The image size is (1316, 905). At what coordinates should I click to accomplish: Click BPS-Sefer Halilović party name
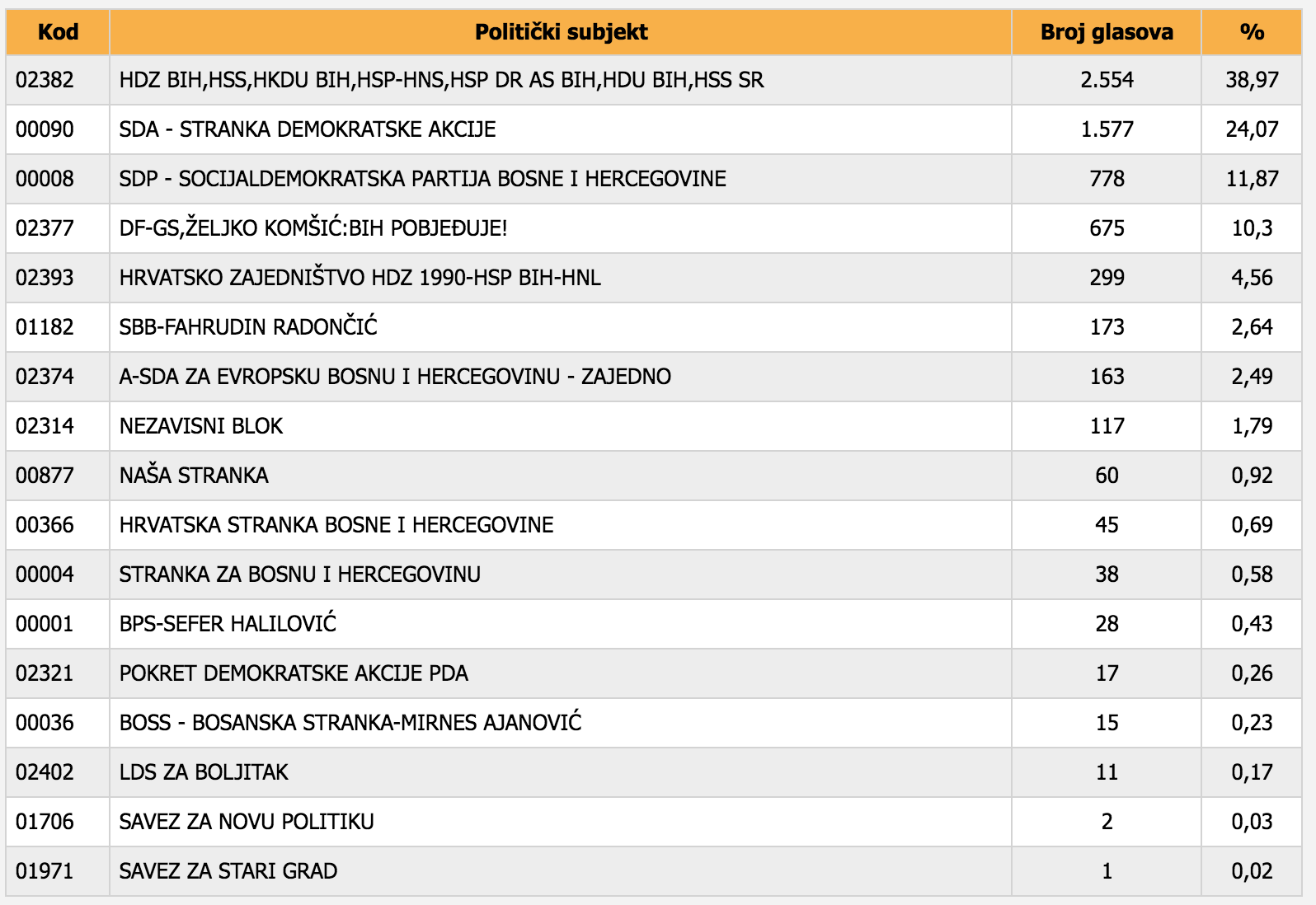[x=228, y=624]
